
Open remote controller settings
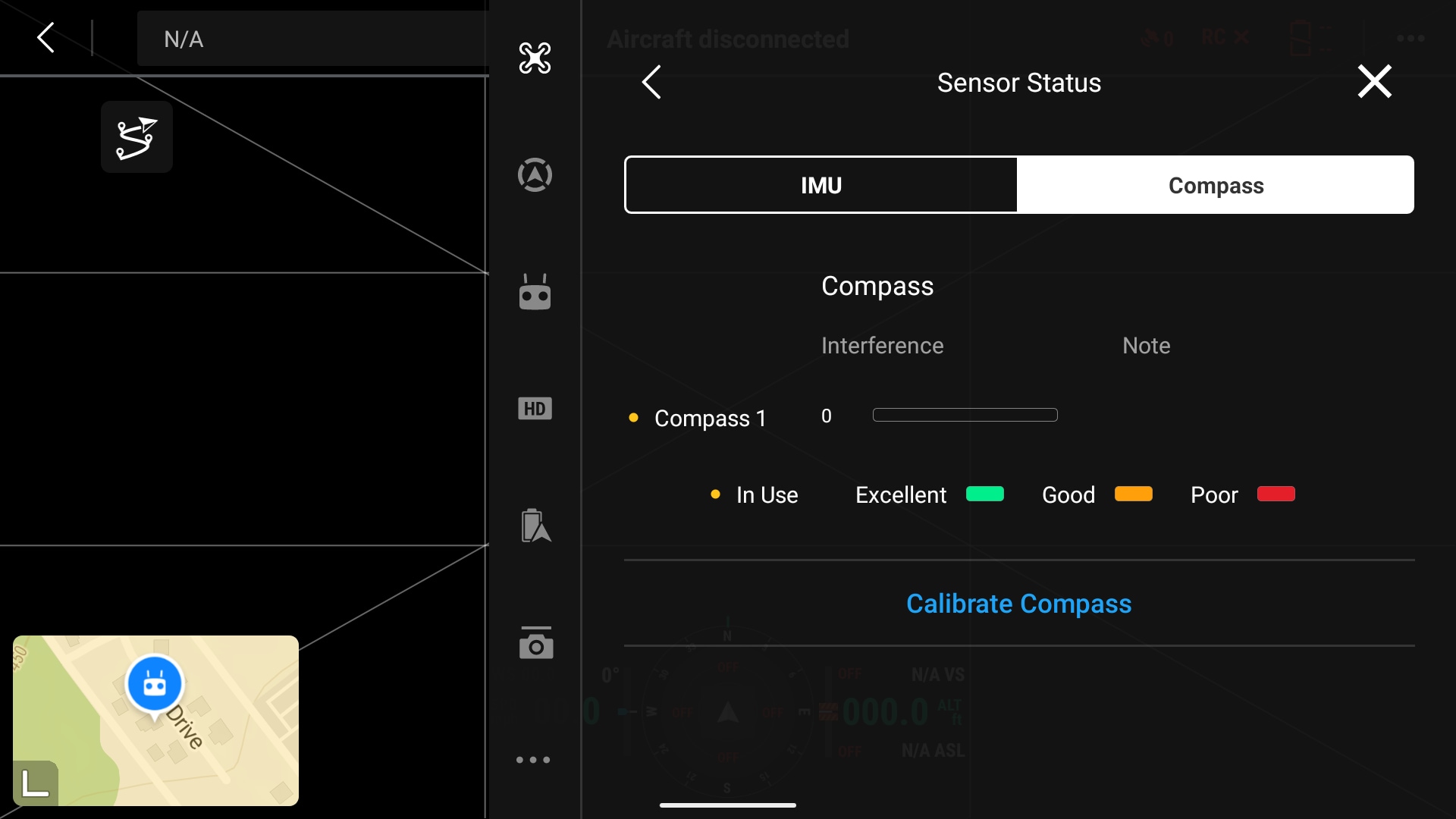coord(535,292)
